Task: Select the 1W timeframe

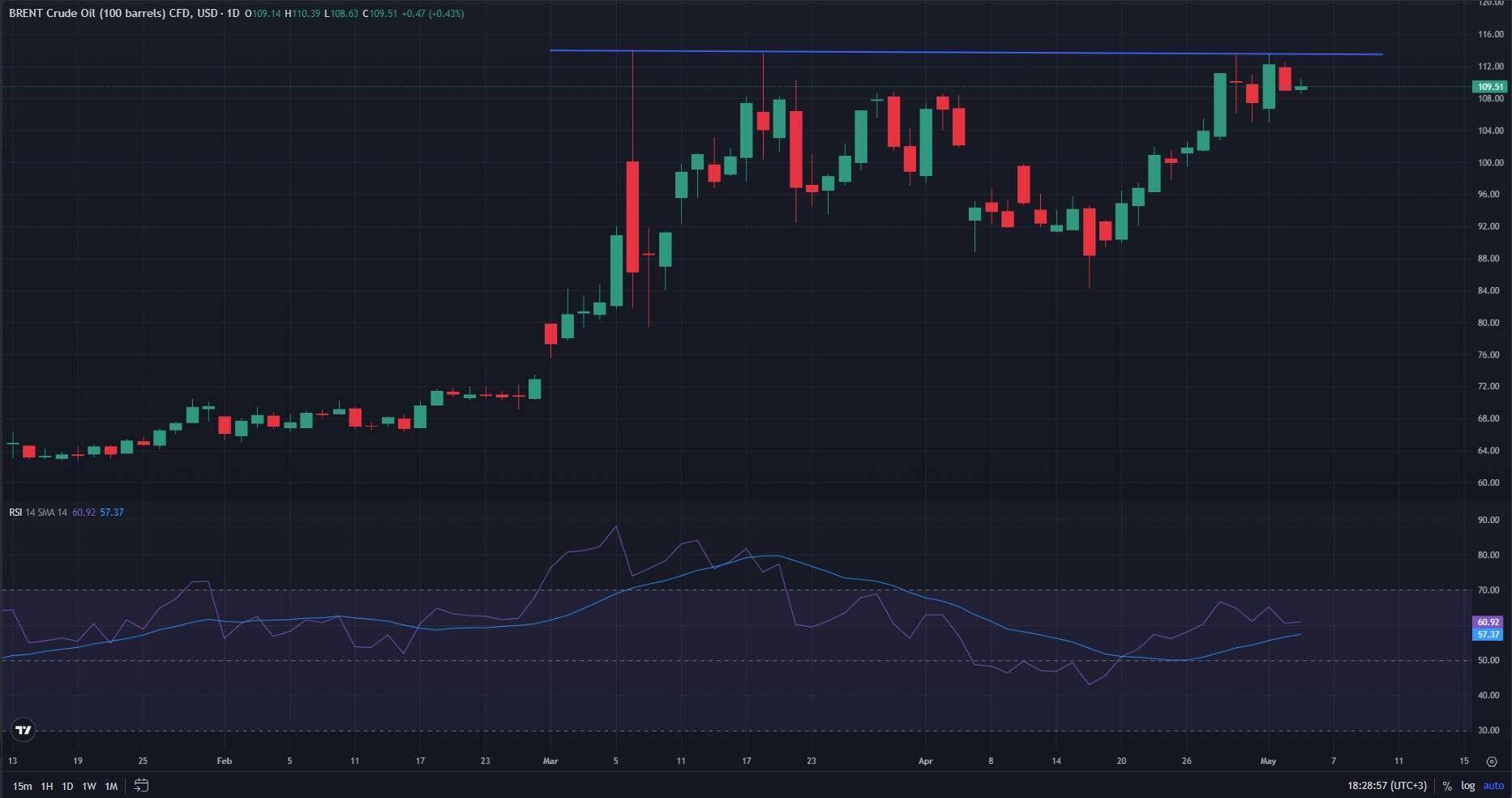Action: (x=89, y=786)
